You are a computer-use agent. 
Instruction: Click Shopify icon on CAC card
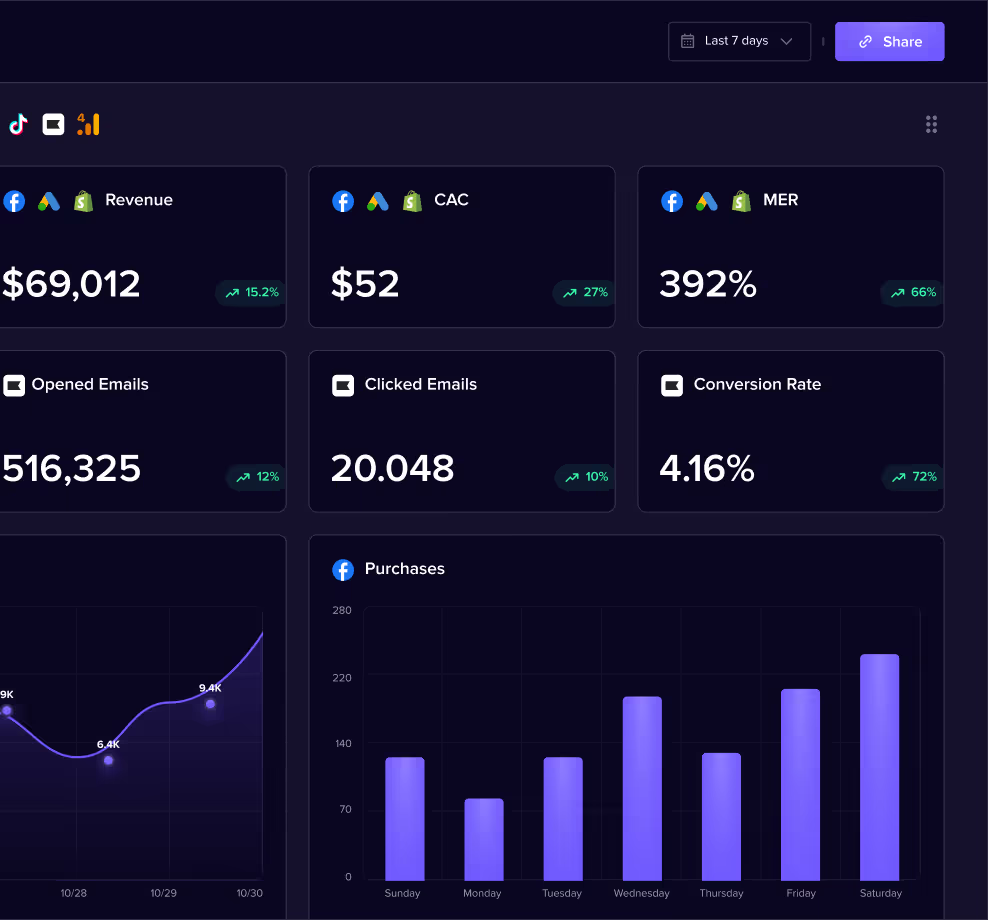(x=412, y=201)
